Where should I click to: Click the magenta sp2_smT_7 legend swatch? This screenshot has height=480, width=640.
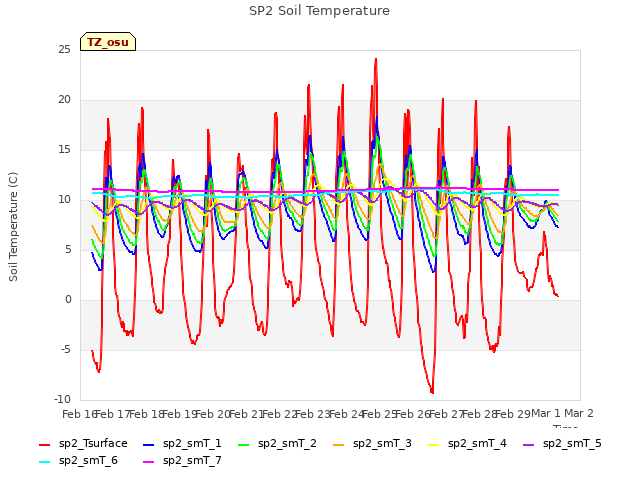[149, 462]
